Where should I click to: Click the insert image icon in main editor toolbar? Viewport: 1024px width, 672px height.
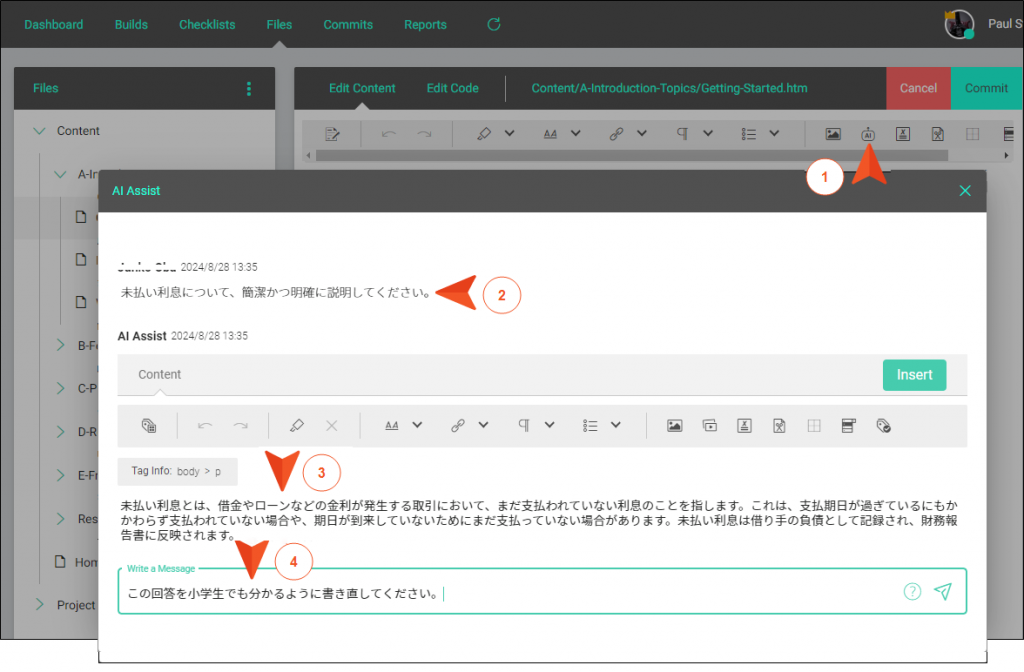(833, 134)
